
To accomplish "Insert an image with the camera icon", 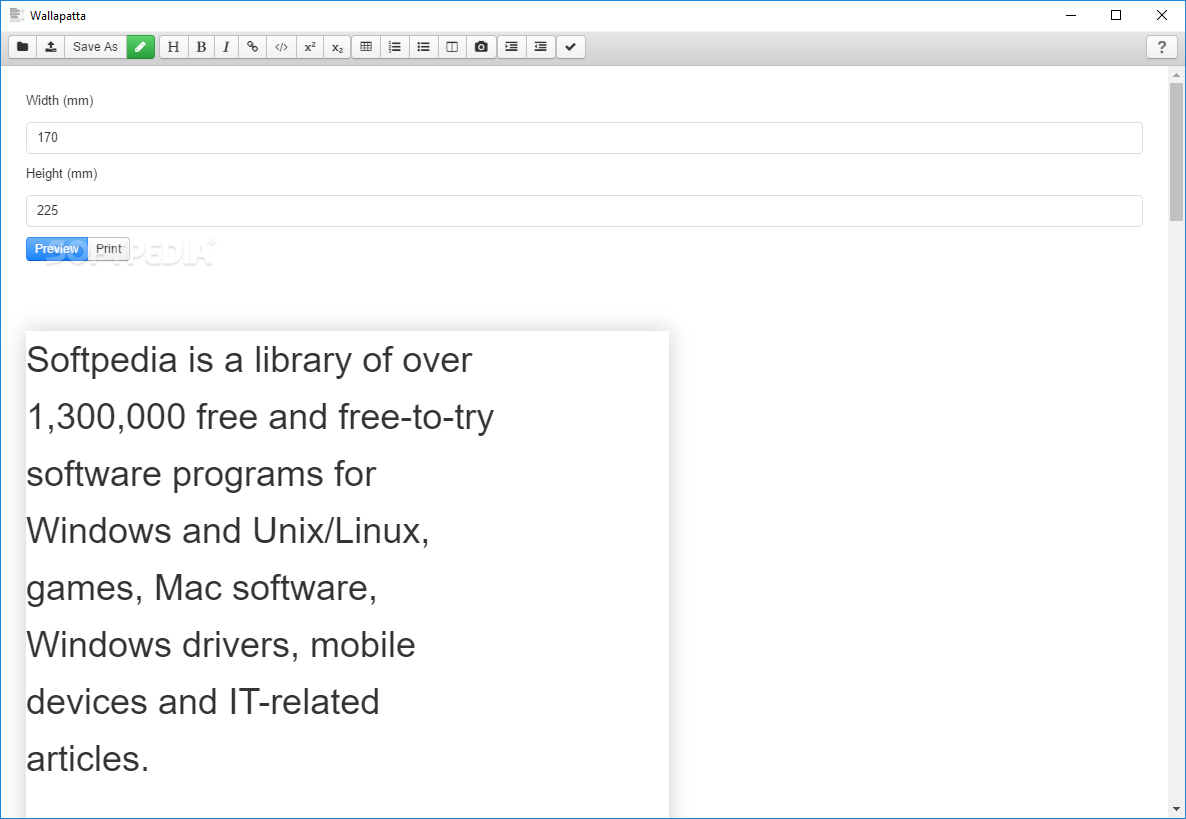I will (x=481, y=47).
